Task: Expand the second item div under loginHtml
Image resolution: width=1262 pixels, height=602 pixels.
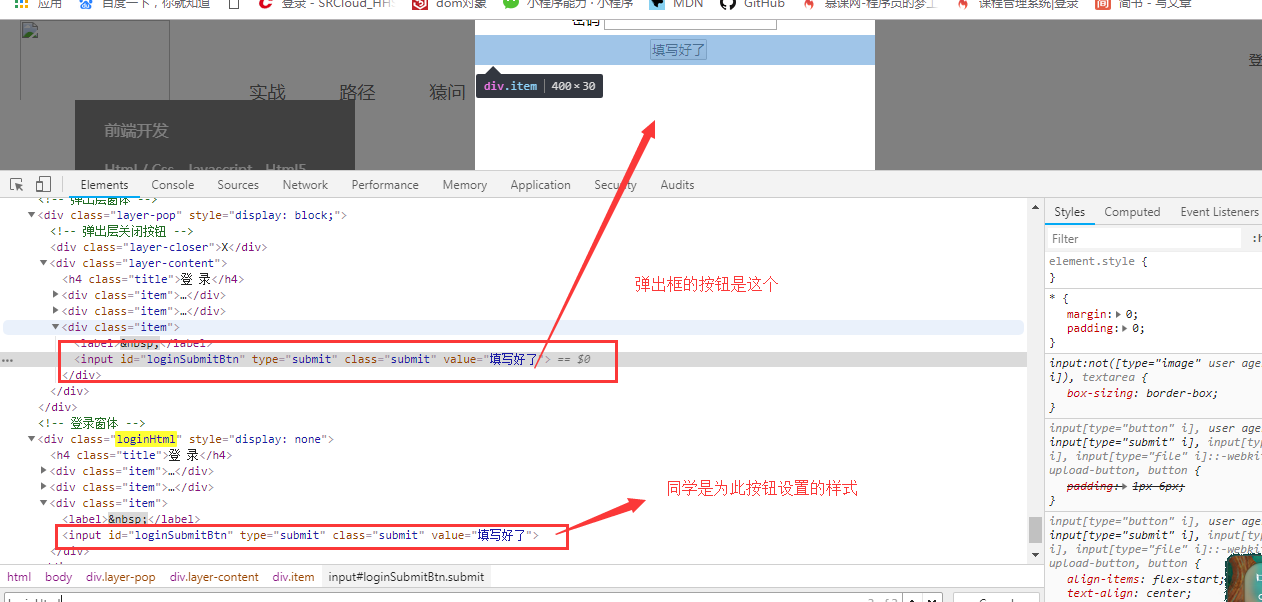Action: point(44,487)
